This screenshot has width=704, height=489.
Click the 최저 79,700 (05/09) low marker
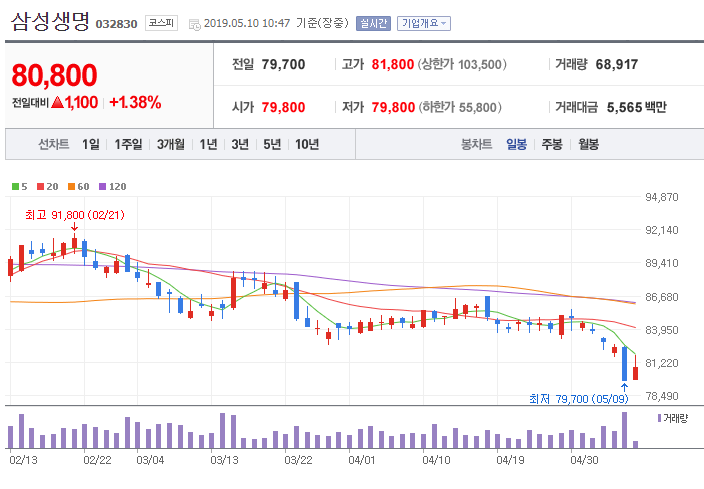579,399
